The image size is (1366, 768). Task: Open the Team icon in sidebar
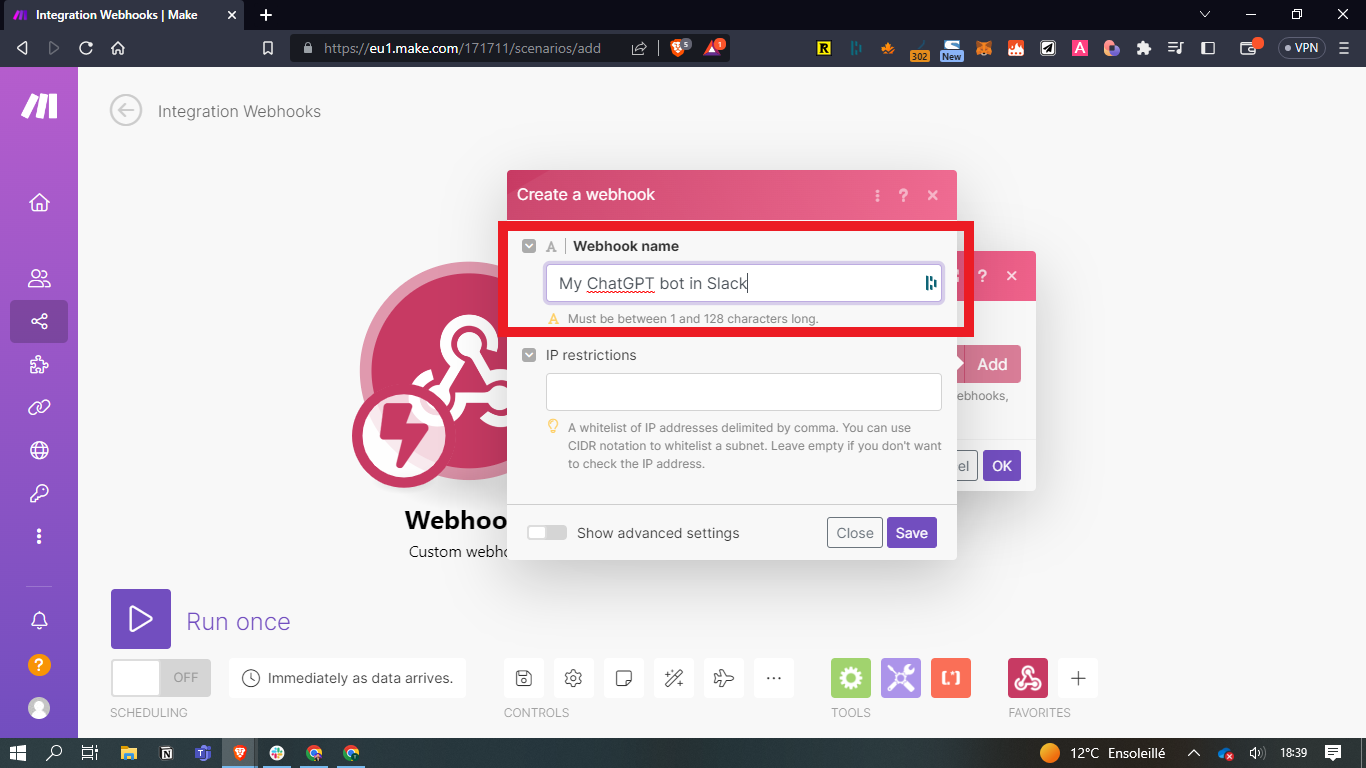[x=39, y=278]
